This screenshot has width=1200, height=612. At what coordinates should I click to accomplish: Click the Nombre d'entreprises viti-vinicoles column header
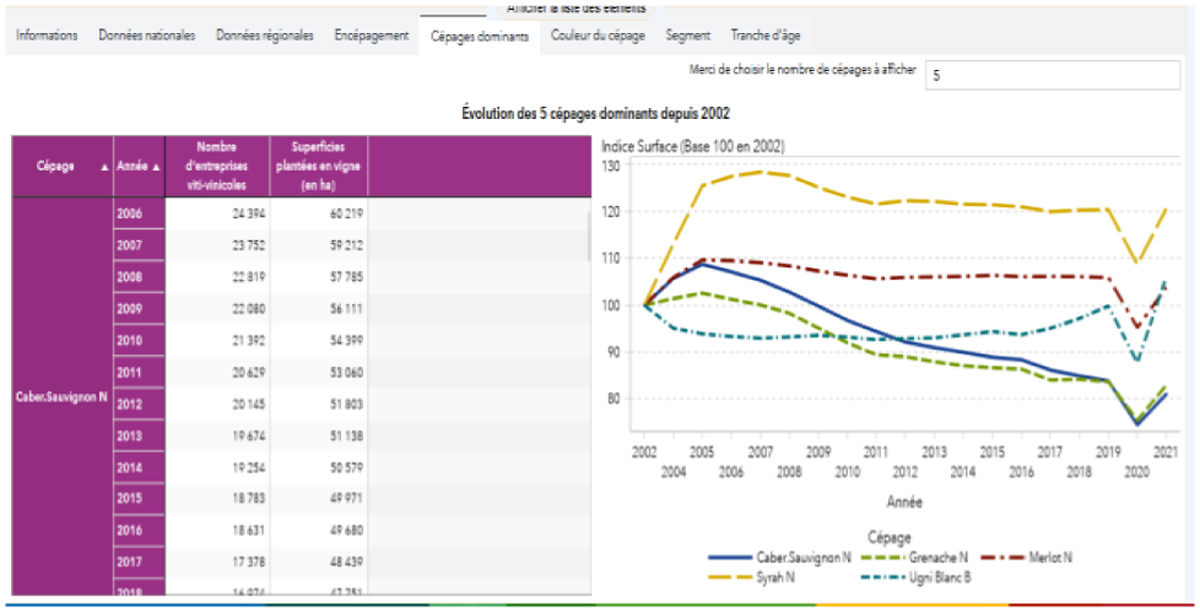tap(217, 166)
